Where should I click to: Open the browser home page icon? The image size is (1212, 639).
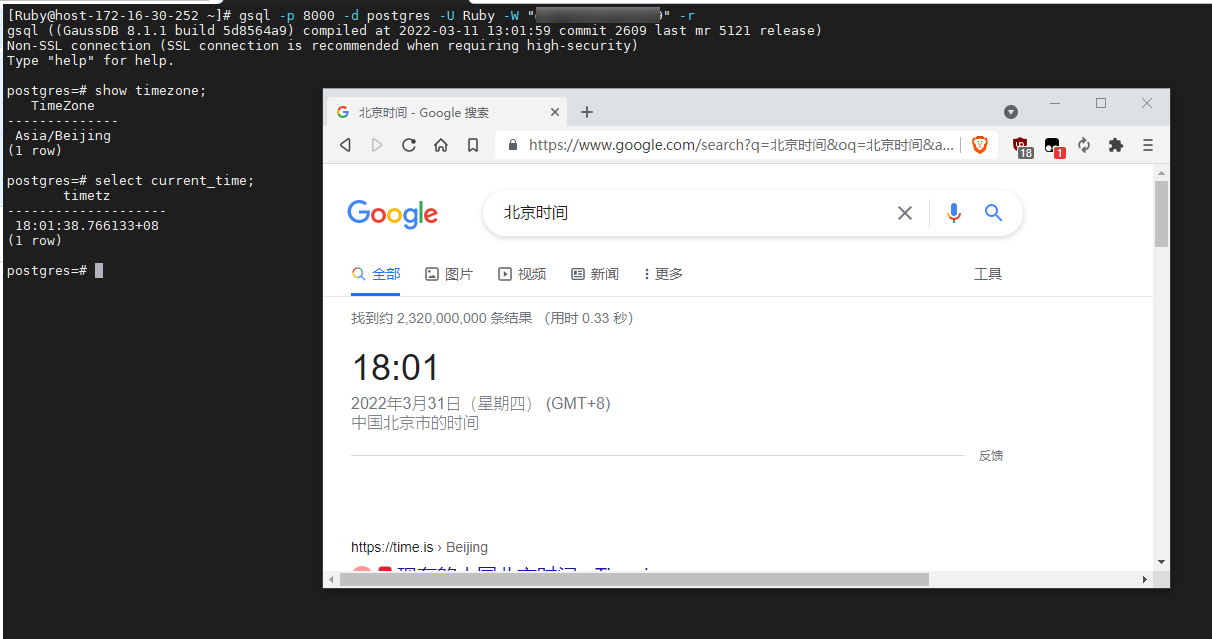click(440, 145)
